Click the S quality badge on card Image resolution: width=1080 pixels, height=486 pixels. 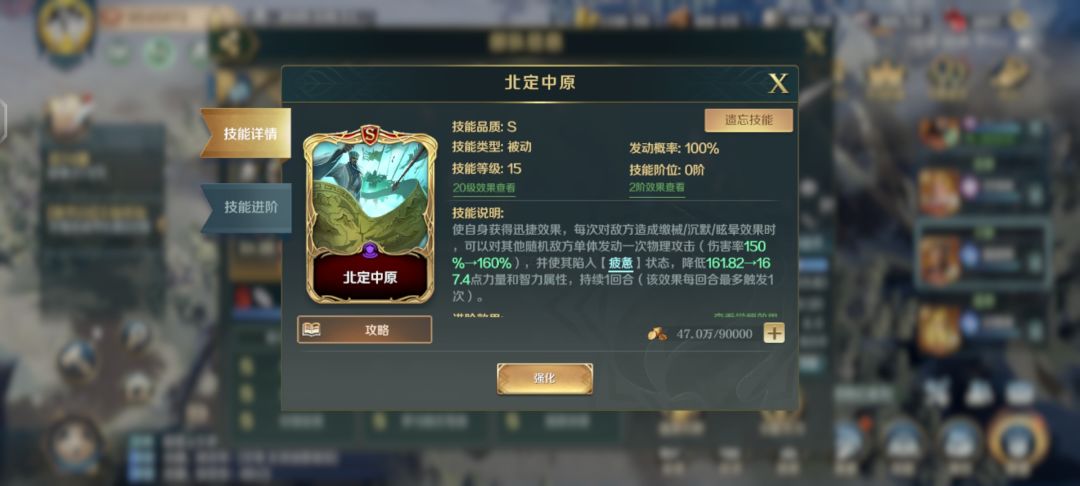pyautogui.click(x=370, y=134)
